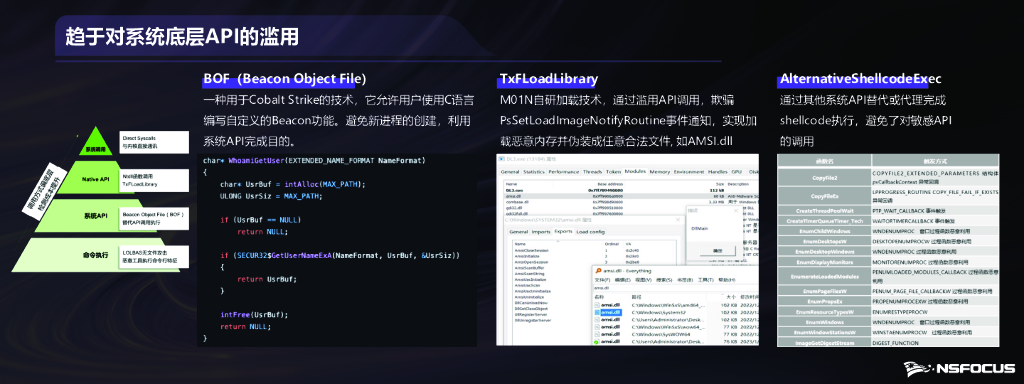This screenshot has width=1024, height=384.
Task: Click the 命令执行 pyramid base tier
Action: pos(95,256)
